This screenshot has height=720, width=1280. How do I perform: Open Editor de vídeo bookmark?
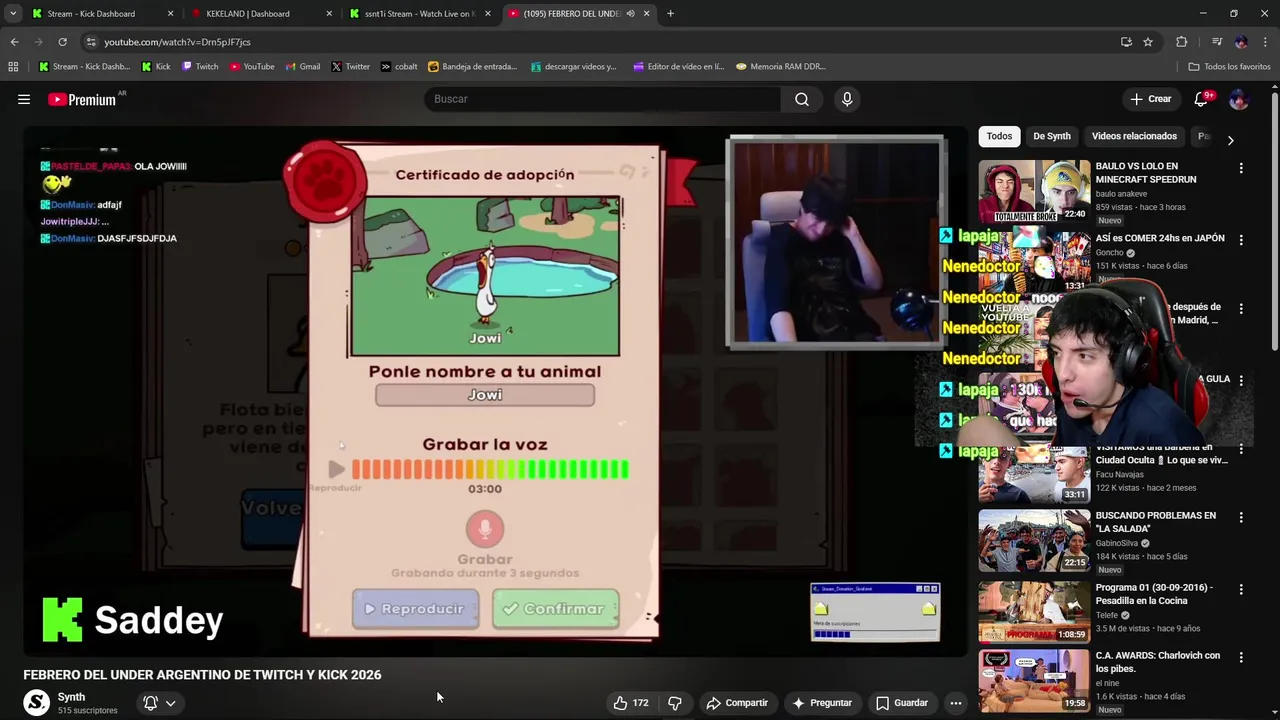click(679, 67)
